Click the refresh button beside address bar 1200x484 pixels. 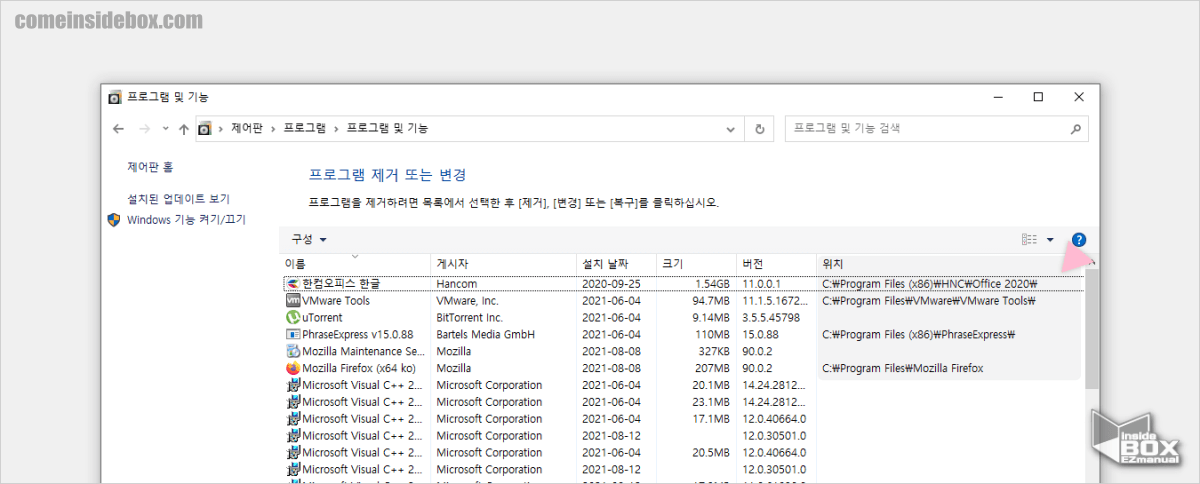click(x=760, y=129)
